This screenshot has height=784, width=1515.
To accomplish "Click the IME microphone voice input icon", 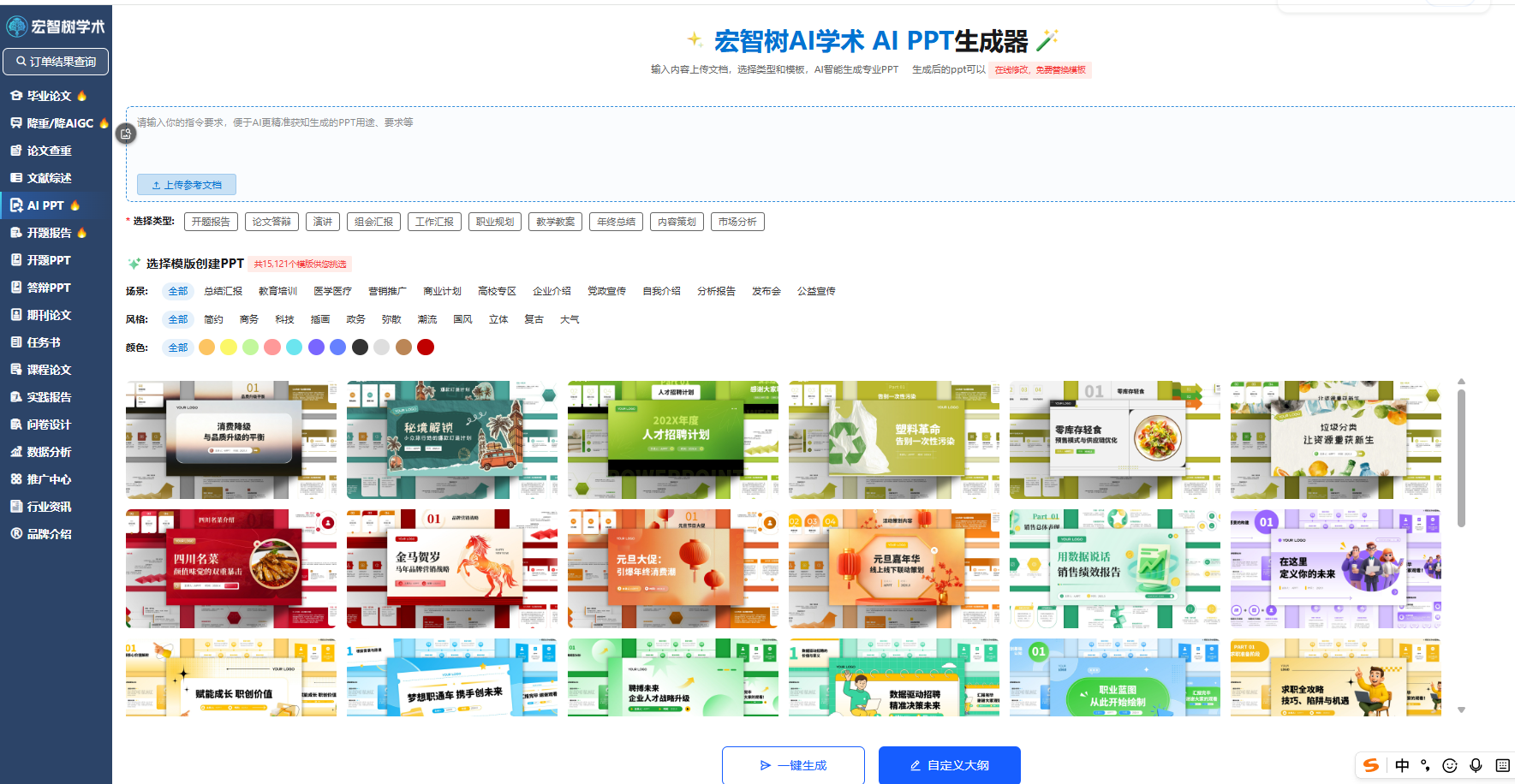I will (x=1476, y=765).
